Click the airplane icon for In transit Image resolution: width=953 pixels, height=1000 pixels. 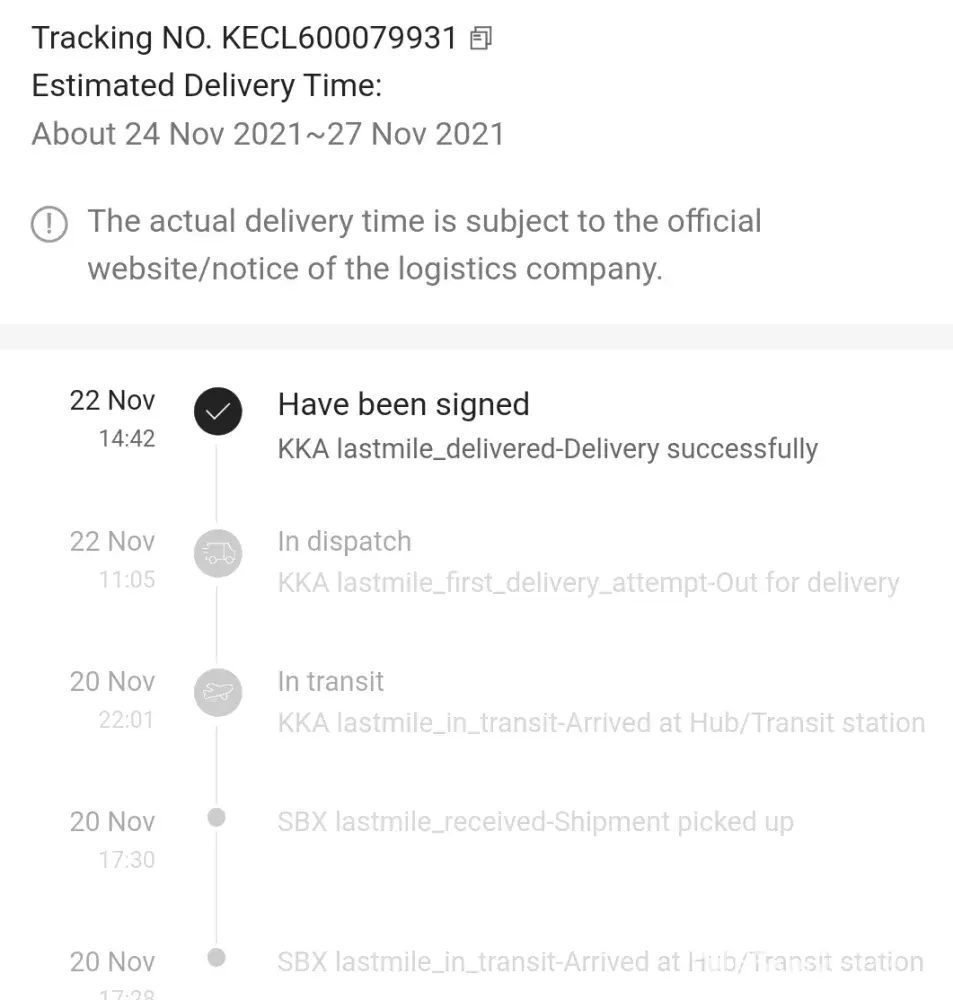(x=217, y=692)
